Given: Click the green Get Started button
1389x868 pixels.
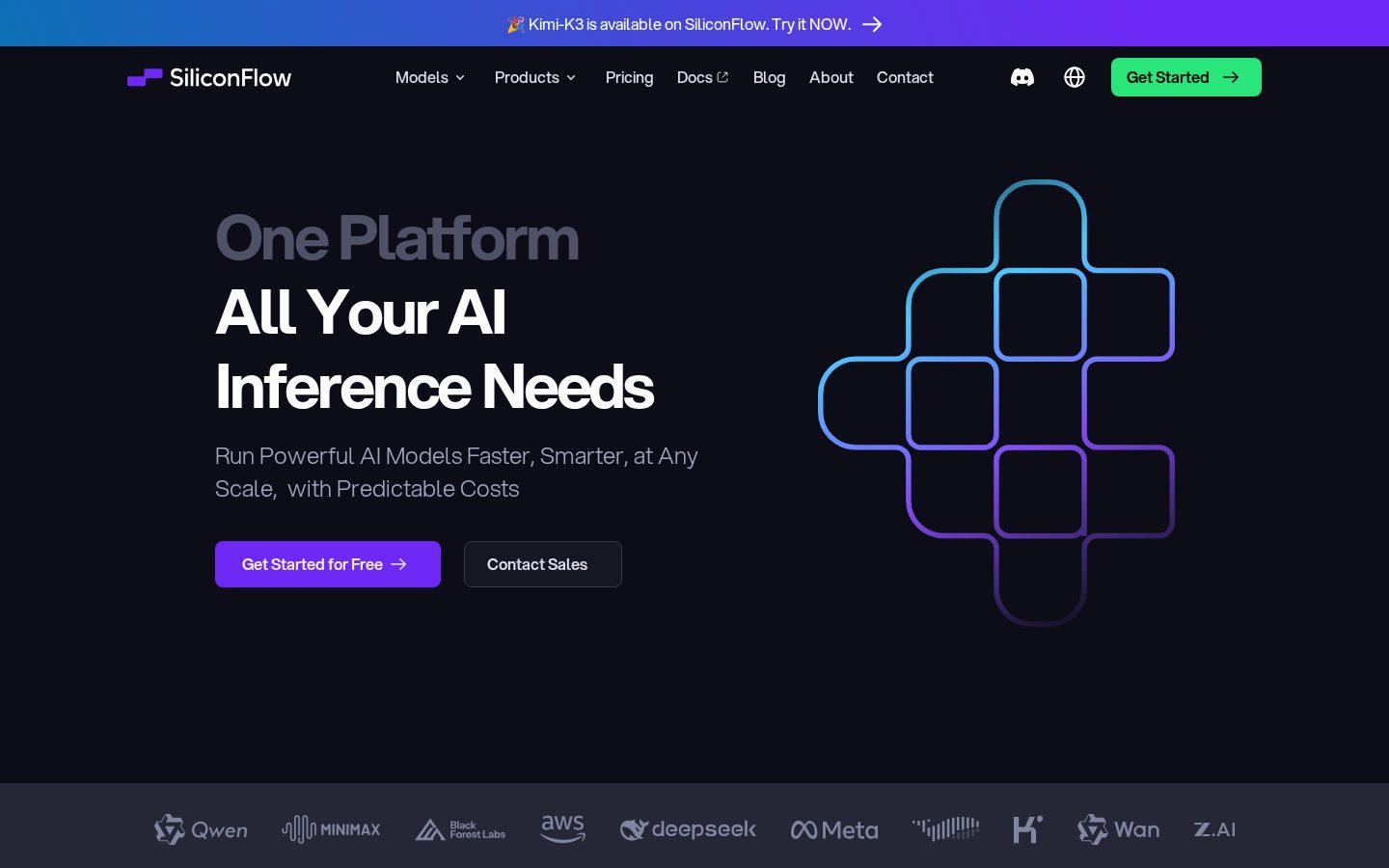Looking at the screenshot, I should point(1185,77).
